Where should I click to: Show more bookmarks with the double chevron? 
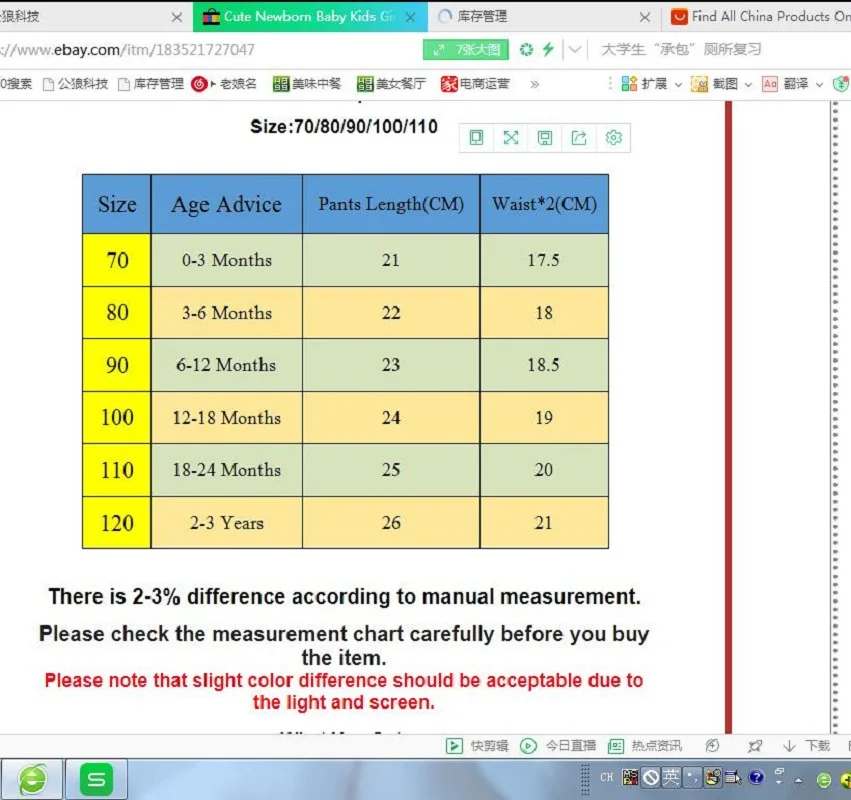click(x=535, y=84)
